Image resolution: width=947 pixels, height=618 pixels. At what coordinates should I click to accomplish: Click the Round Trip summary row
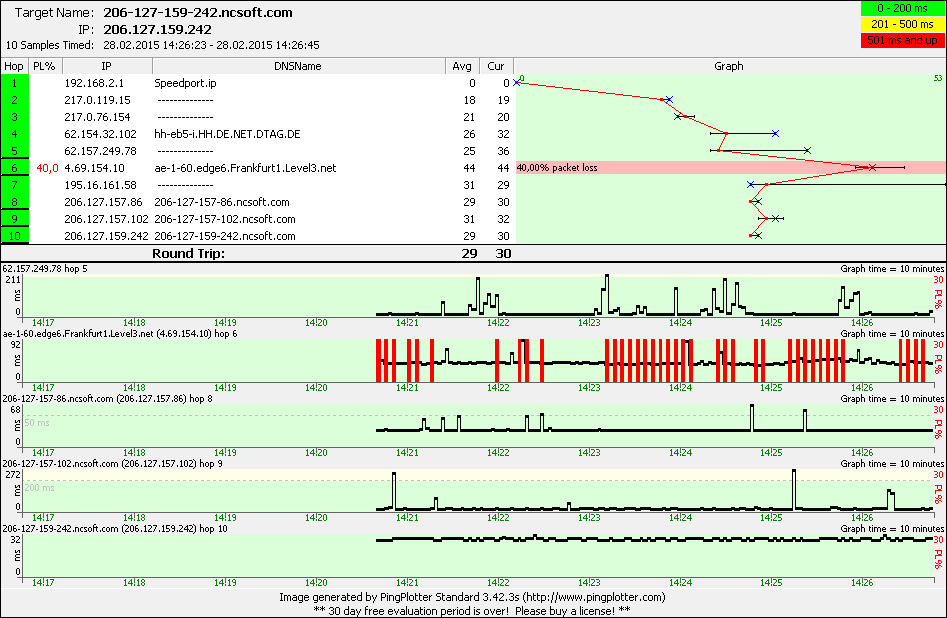pos(188,254)
